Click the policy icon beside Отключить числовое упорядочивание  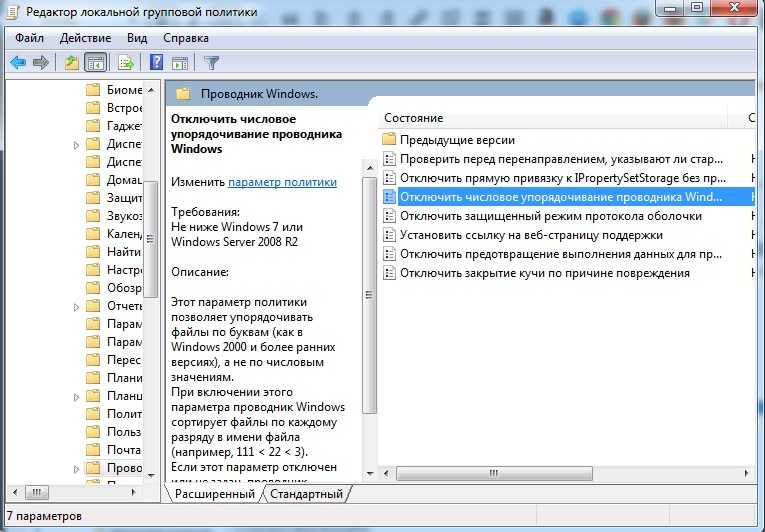(x=389, y=197)
